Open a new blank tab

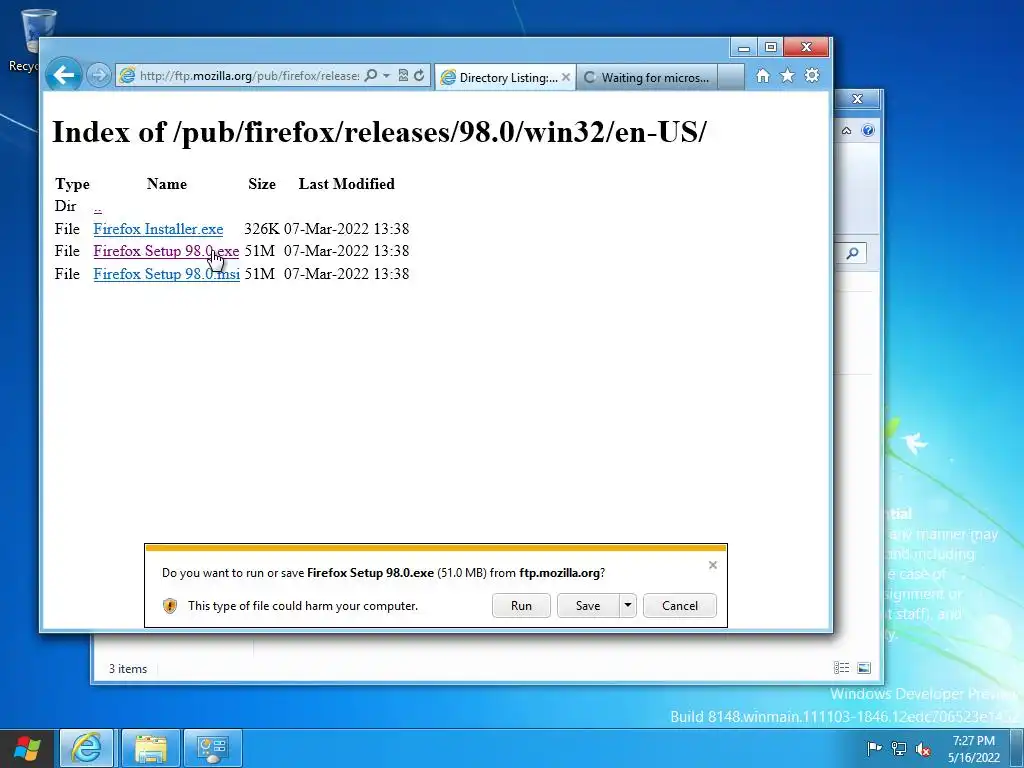coord(731,78)
